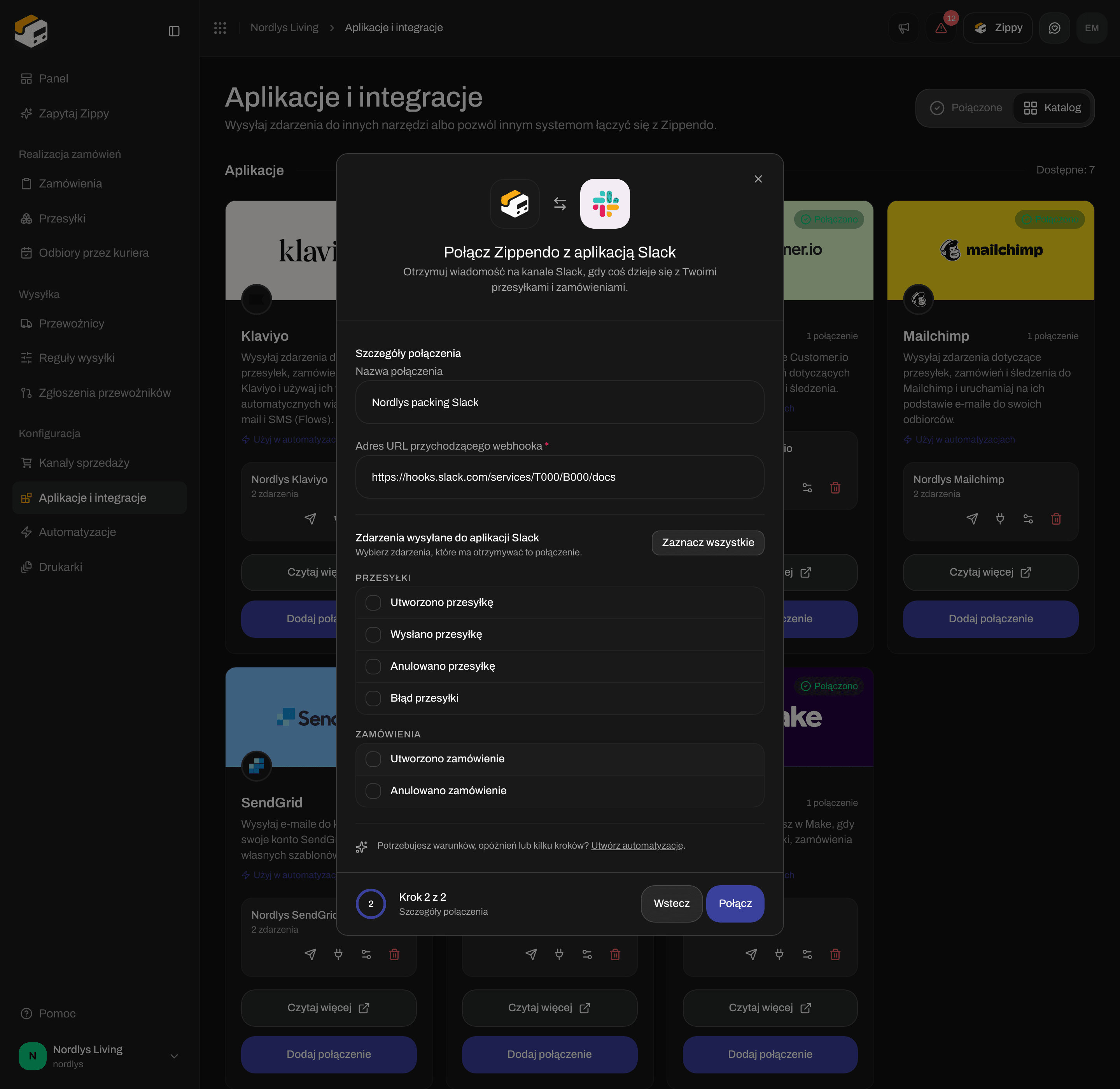The height and width of the screenshot is (1089, 1120).
Task: Open Nordlys Mailchimp settings sliders icon
Action: point(1028,519)
